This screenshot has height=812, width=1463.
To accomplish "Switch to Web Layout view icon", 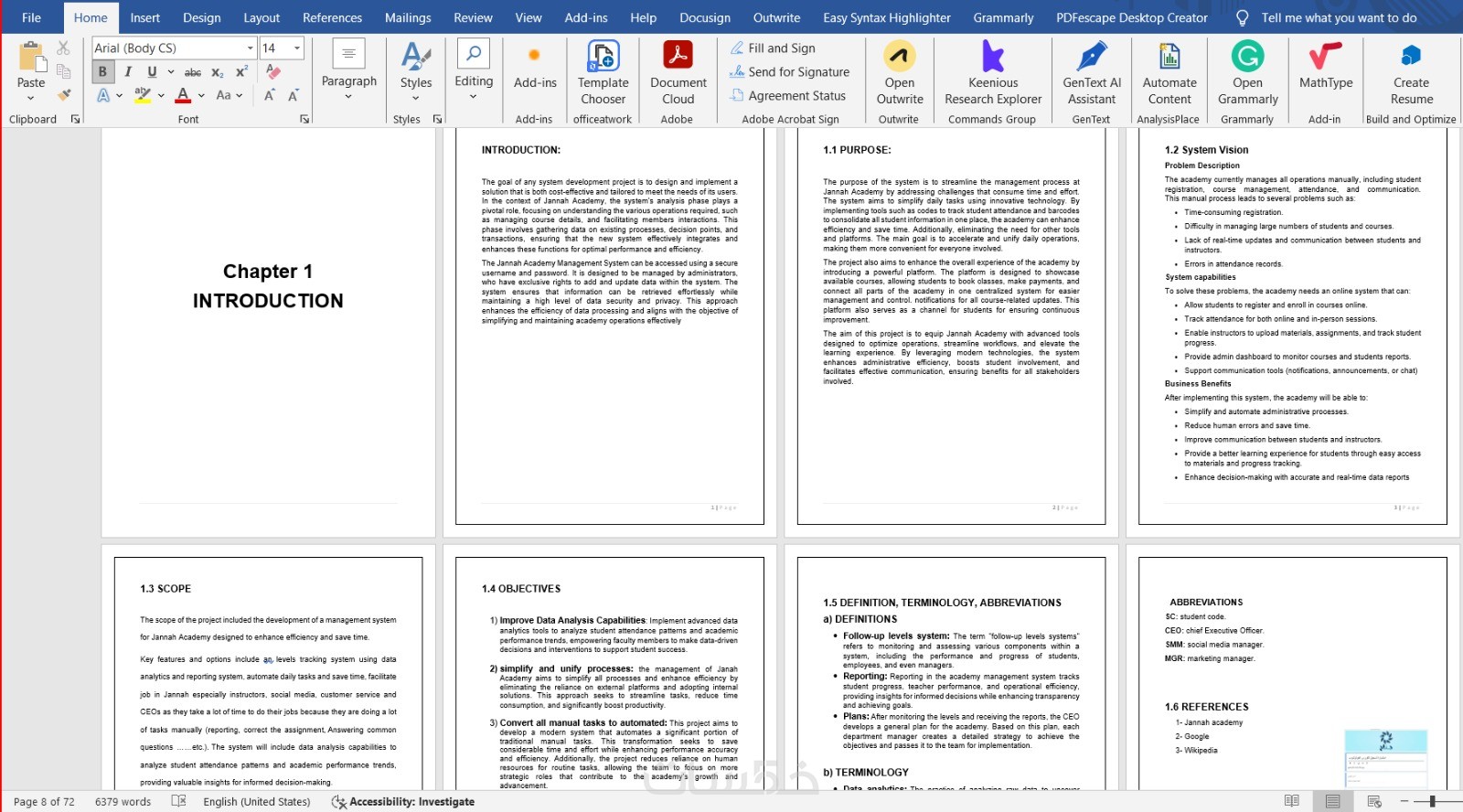I will coord(1374,801).
